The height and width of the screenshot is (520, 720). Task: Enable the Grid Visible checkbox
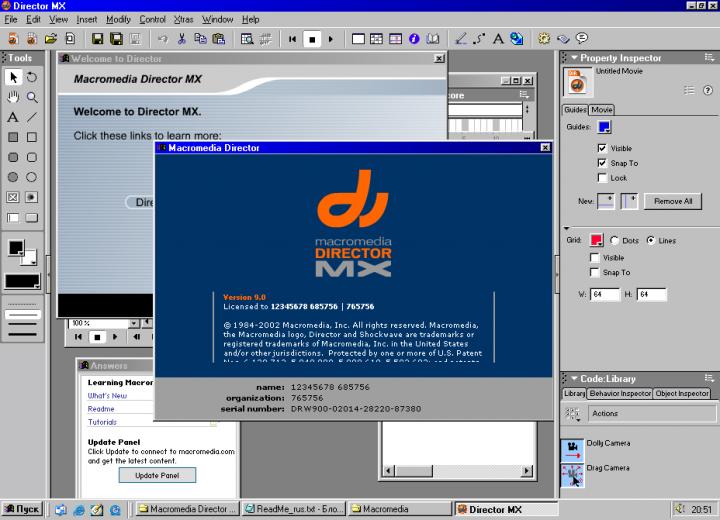tap(595, 257)
